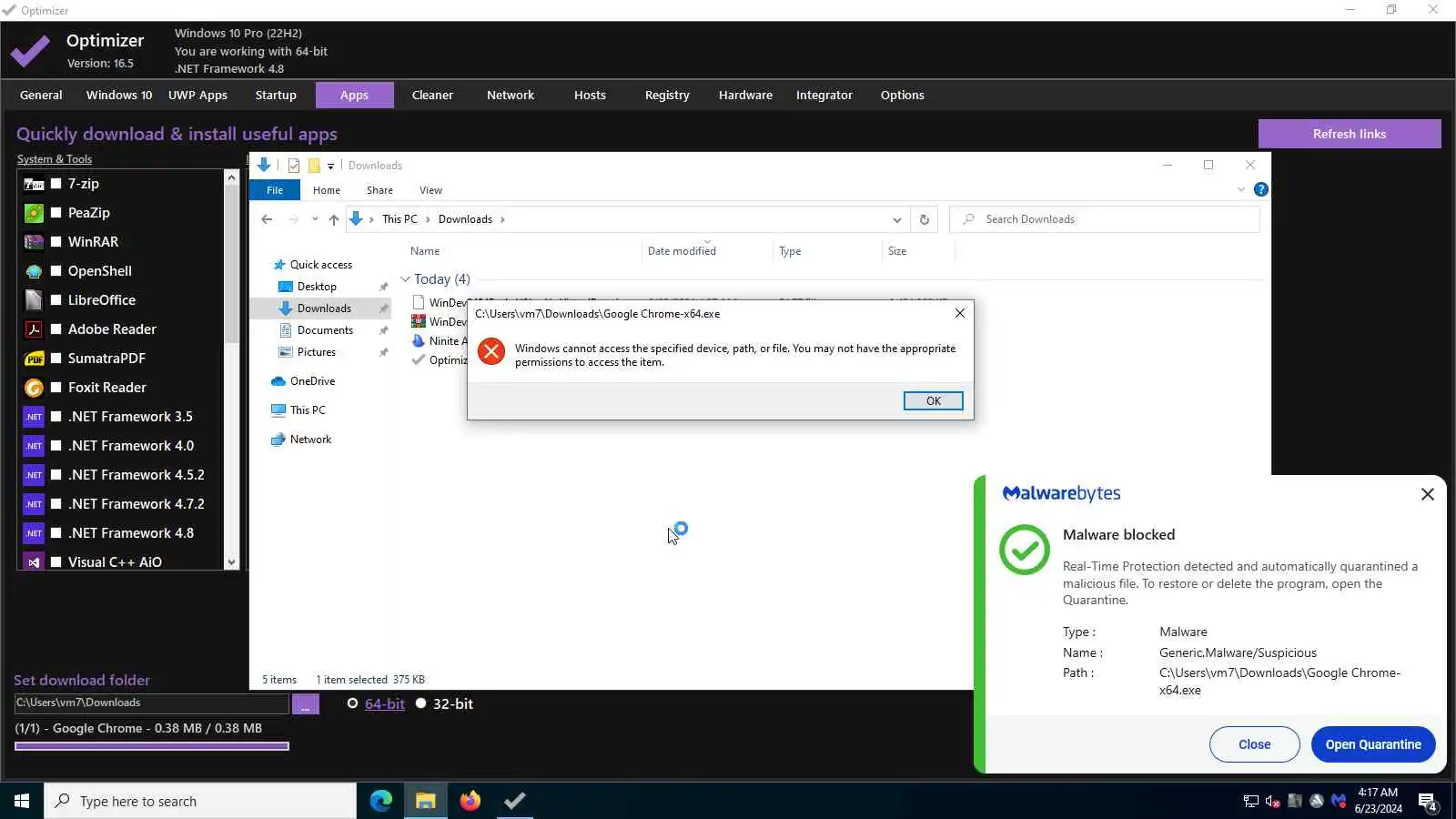Image resolution: width=1456 pixels, height=819 pixels.
Task: Go to the UWP Apps tab
Action: tap(197, 95)
